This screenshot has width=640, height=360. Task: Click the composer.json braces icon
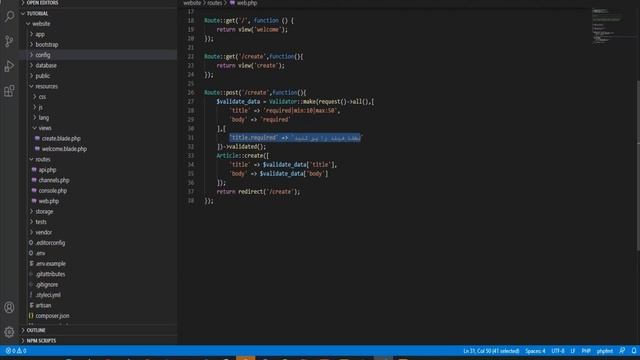31,316
